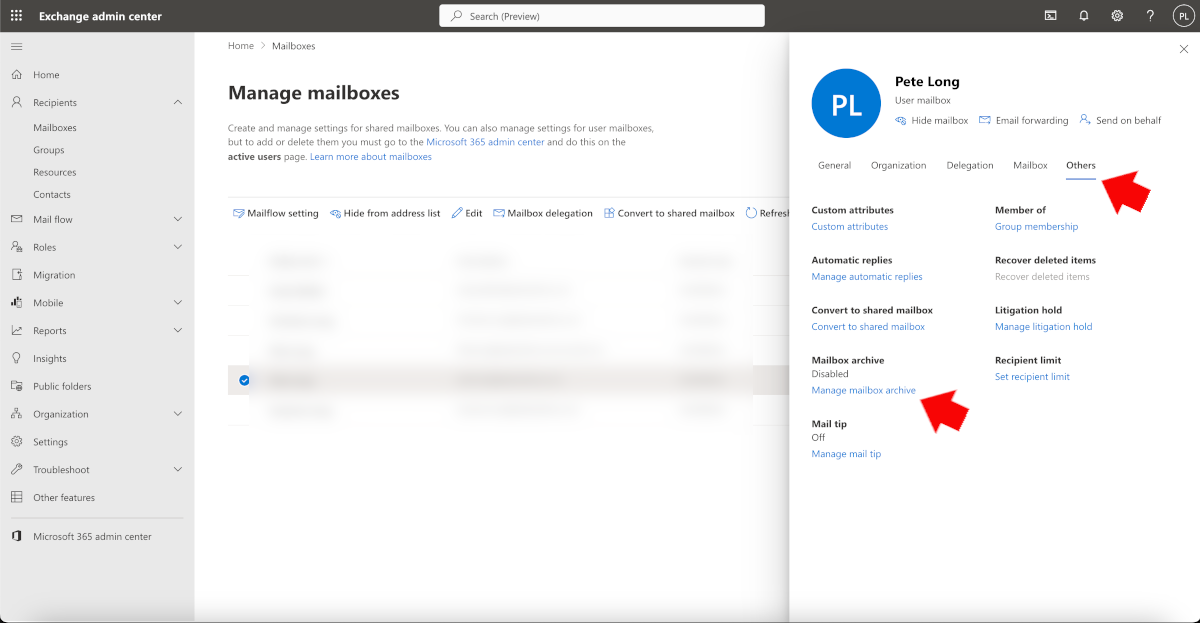Expand the Mail flow section chevron
The width and height of the screenshot is (1200, 623).
(x=178, y=219)
